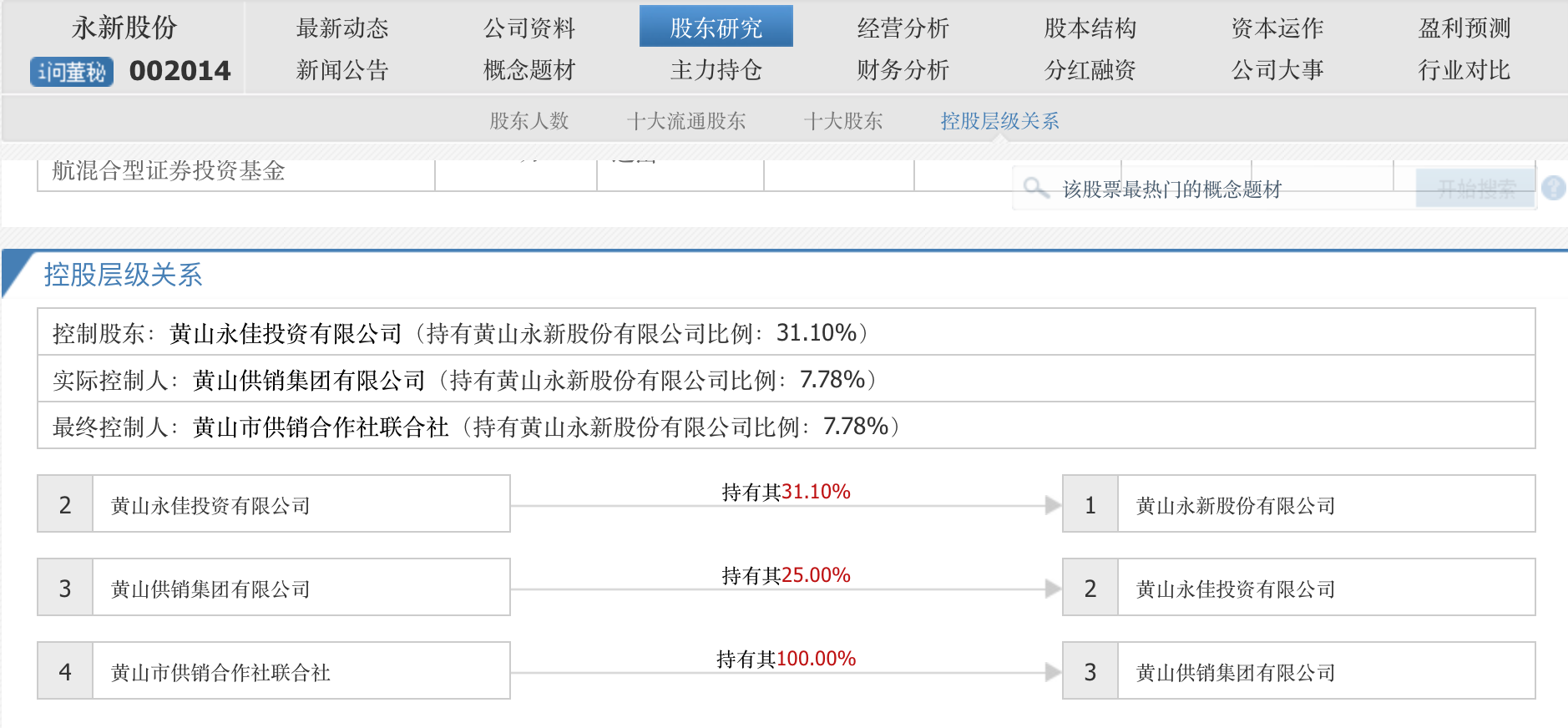Jump to 十大流通股东 subsection
The width and height of the screenshot is (1568, 728).
685,121
